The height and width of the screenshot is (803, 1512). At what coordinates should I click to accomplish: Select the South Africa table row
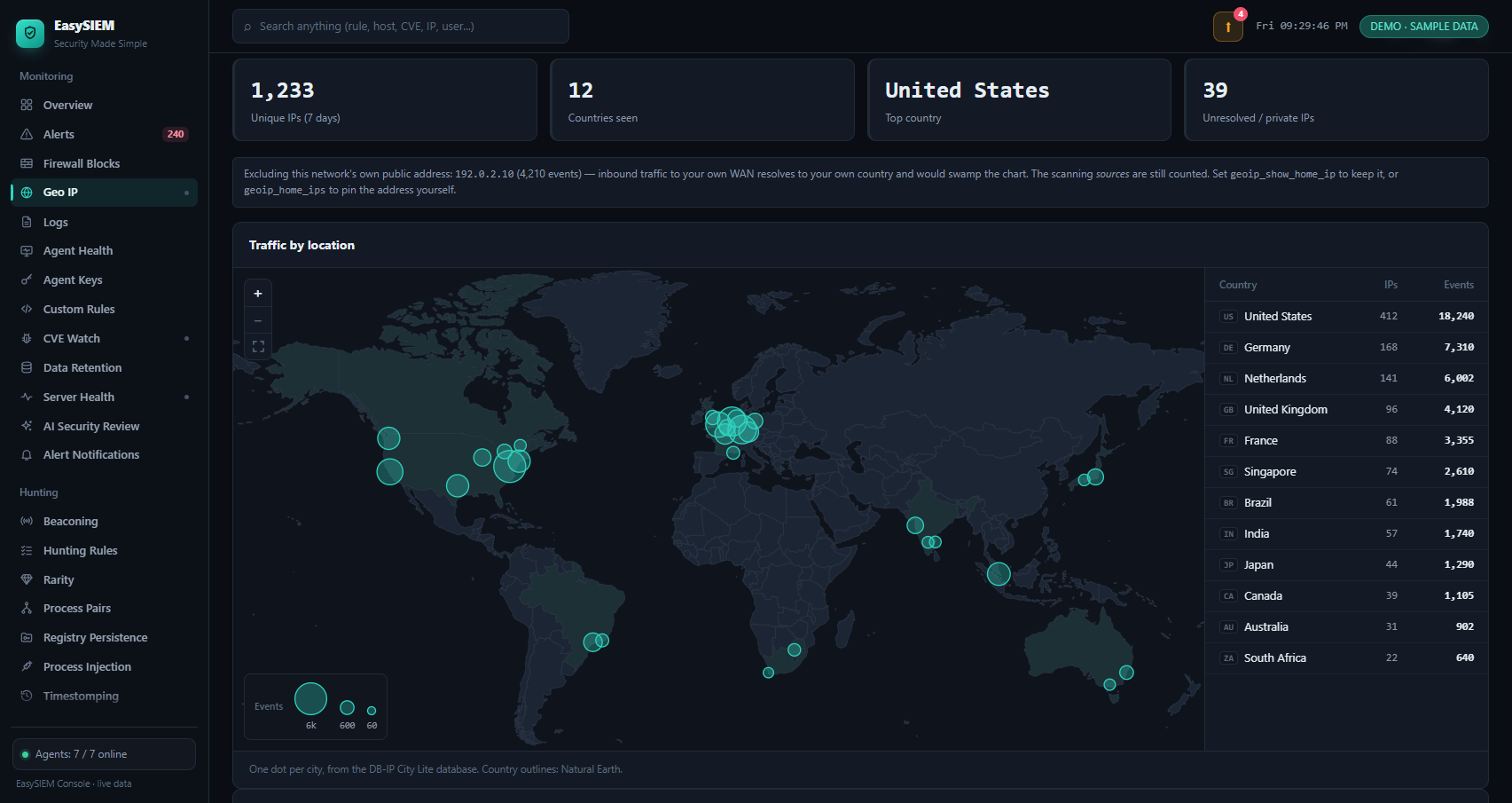(x=1346, y=658)
